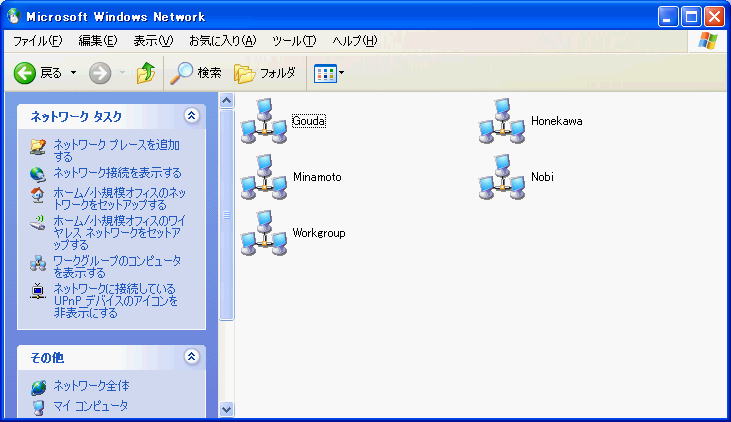Click the task pane scrollbar up arrow
Image resolution: width=731 pixels, height=422 pixels.
pos(227,100)
